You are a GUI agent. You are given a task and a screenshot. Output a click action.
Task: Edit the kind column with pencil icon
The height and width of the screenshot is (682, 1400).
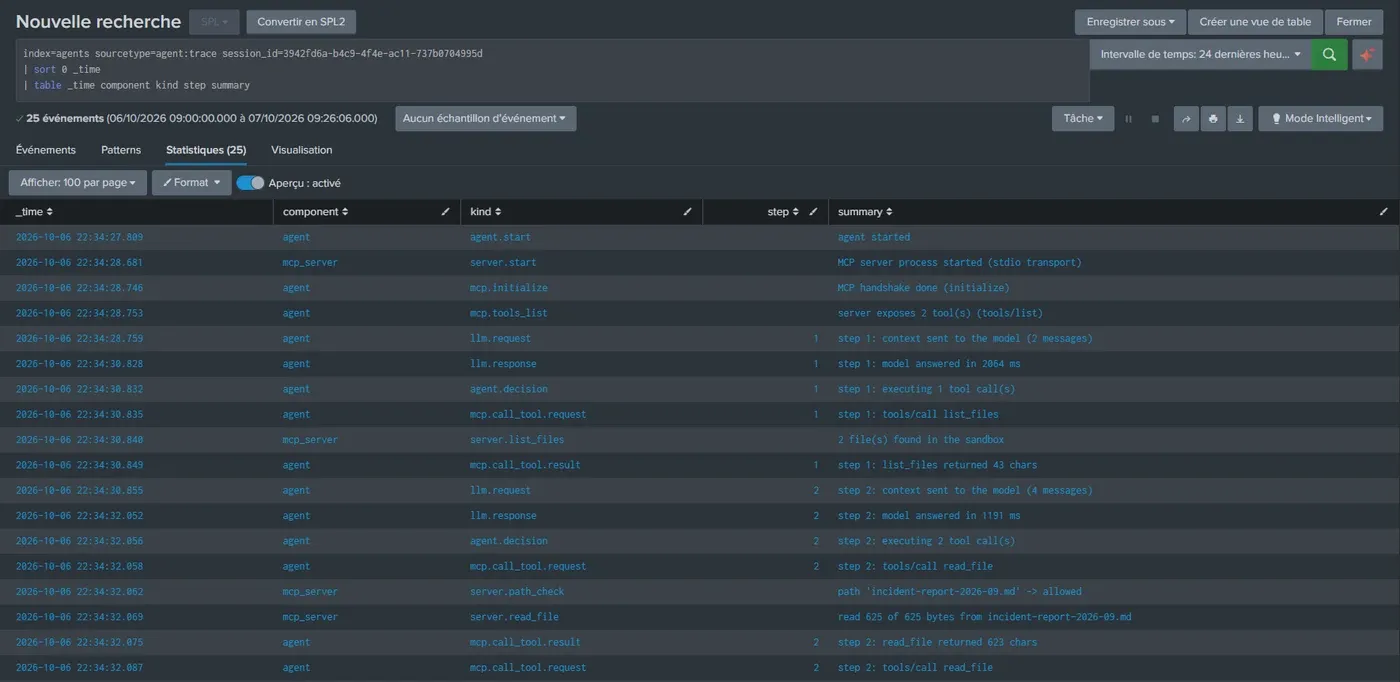click(x=687, y=212)
